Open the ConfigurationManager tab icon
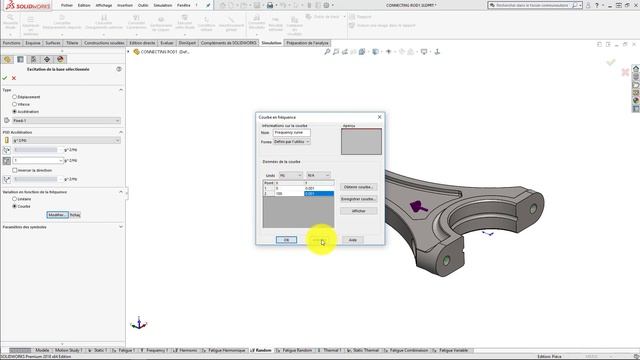Viewport: 640px width, 360px height. 33,60
